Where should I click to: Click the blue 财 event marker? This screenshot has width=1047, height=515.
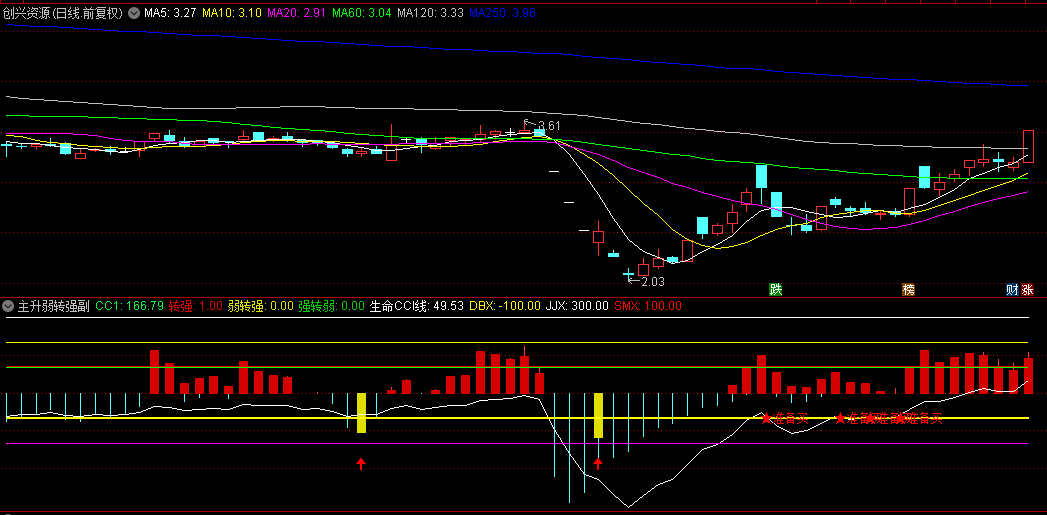click(x=1012, y=289)
